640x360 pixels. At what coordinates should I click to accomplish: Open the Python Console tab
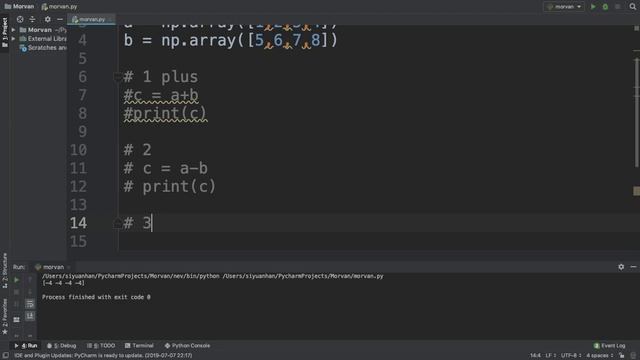pos(187,346)
